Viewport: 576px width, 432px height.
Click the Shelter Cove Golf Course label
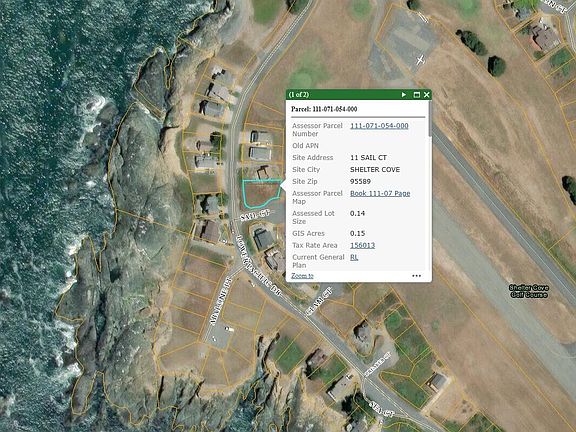[529, 291]
